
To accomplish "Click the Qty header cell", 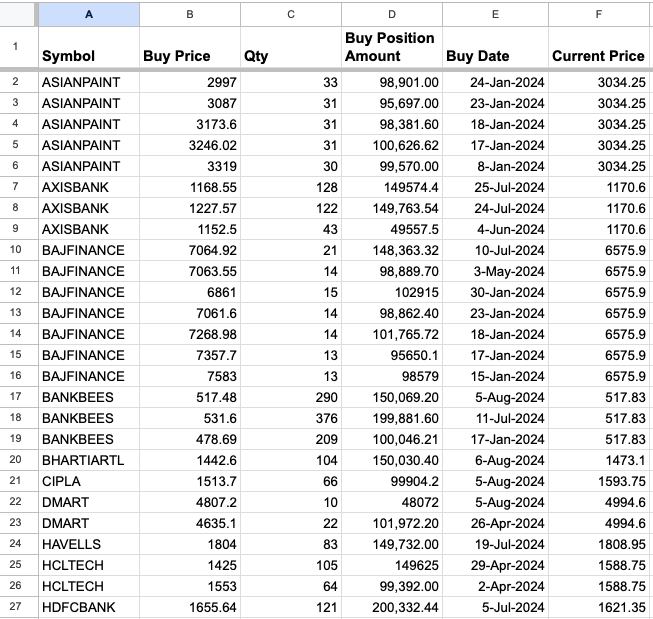I will 291,47.
